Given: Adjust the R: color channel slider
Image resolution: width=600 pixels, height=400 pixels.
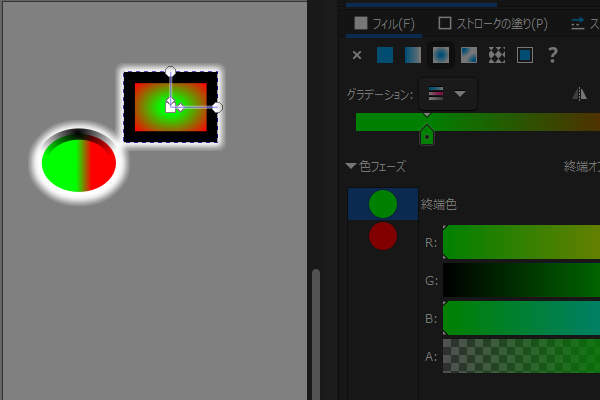Looking at the screenshot, I should (x=521, y=242).
